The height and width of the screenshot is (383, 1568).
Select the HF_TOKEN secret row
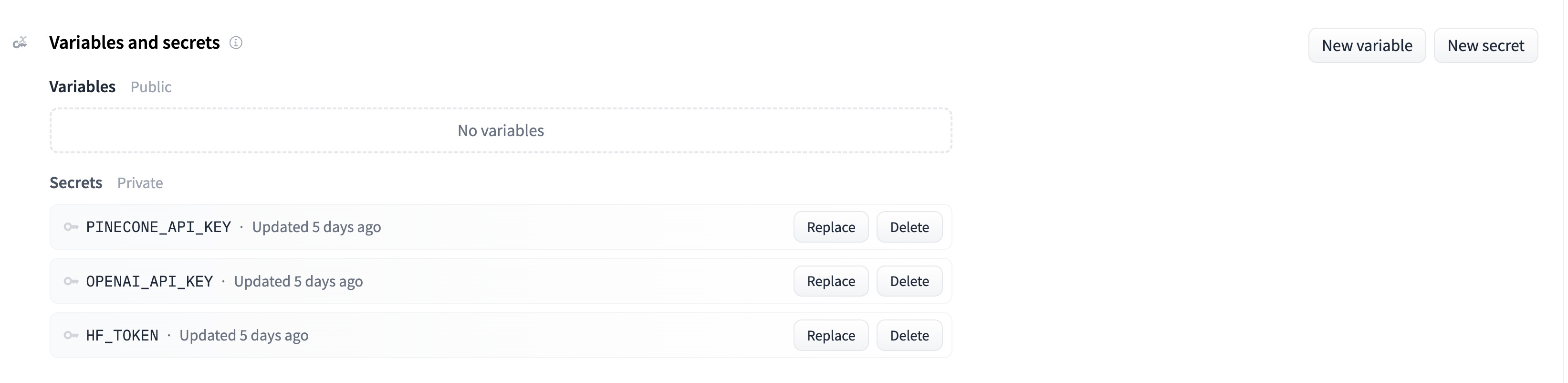click(426, 335)
